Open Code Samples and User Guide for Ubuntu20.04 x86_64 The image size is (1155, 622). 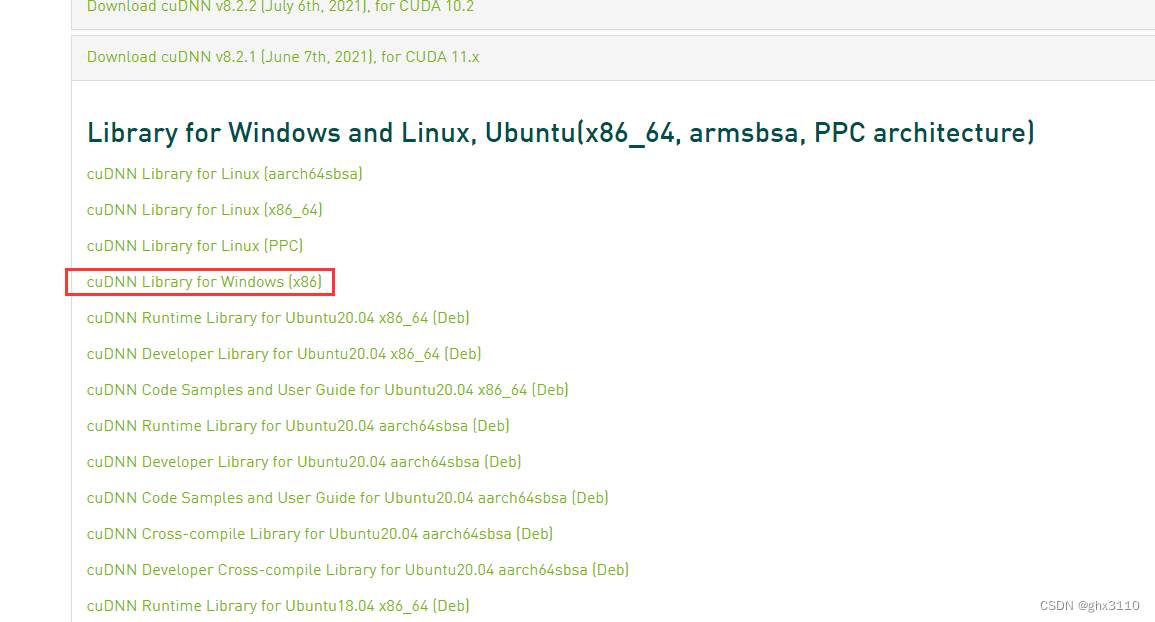click(x=327, y=389)
